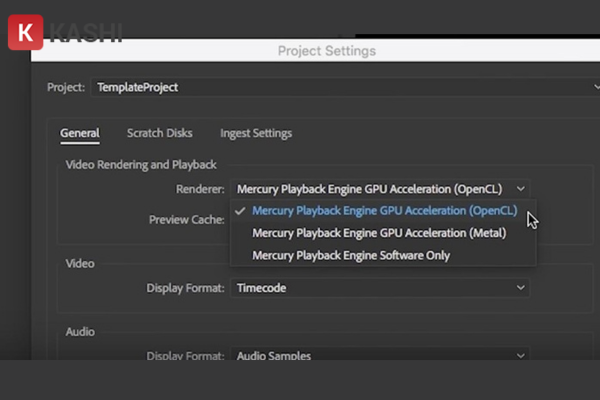
Task: Select Mercury Playback Engine GPU Acceleration (OpenCL) option
Action: tap(384, 211)
